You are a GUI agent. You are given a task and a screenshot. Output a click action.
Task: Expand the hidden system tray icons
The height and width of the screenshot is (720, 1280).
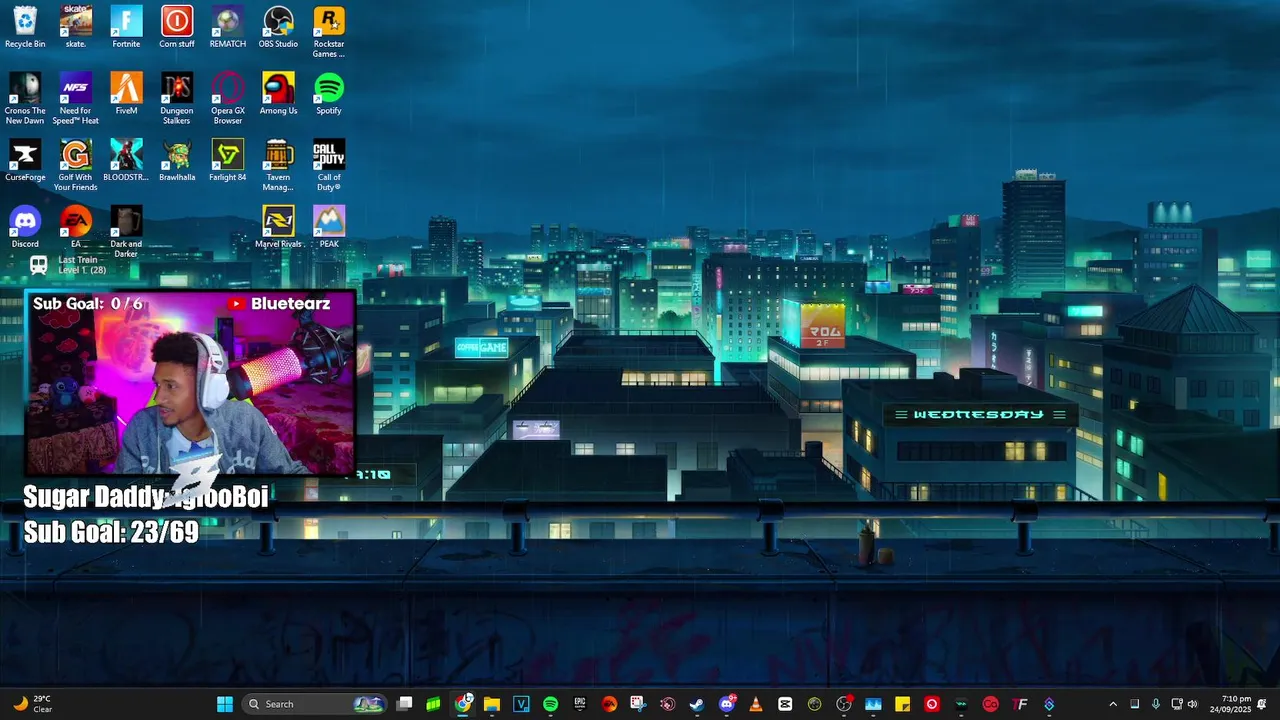pos(1113,704)
